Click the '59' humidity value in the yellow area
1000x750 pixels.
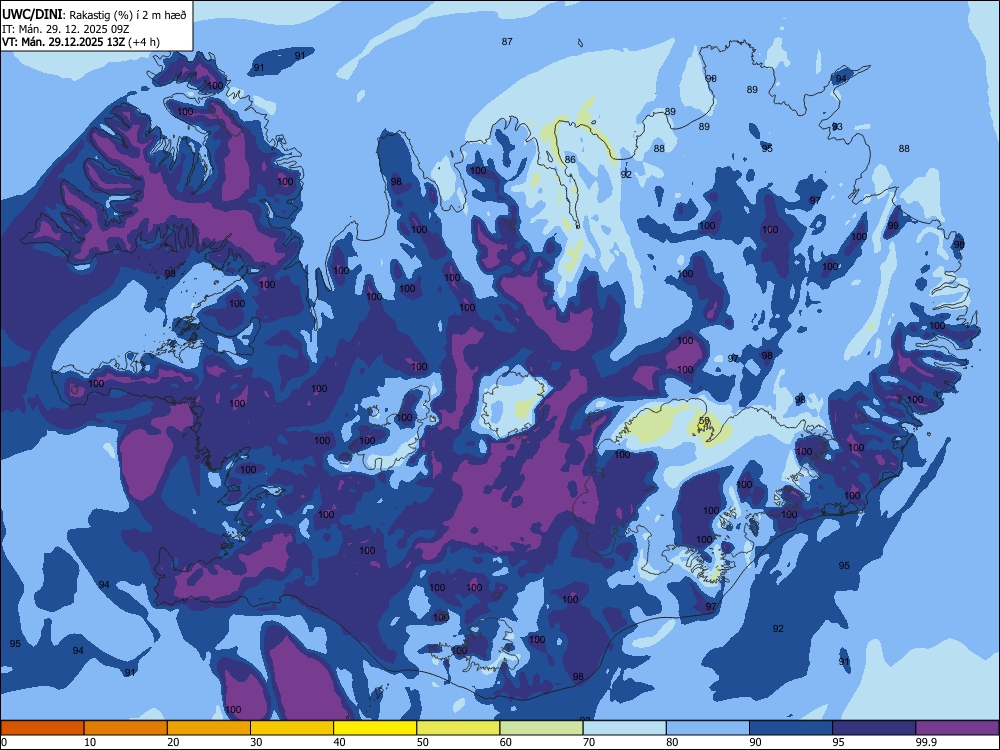[x=704, y=420]
